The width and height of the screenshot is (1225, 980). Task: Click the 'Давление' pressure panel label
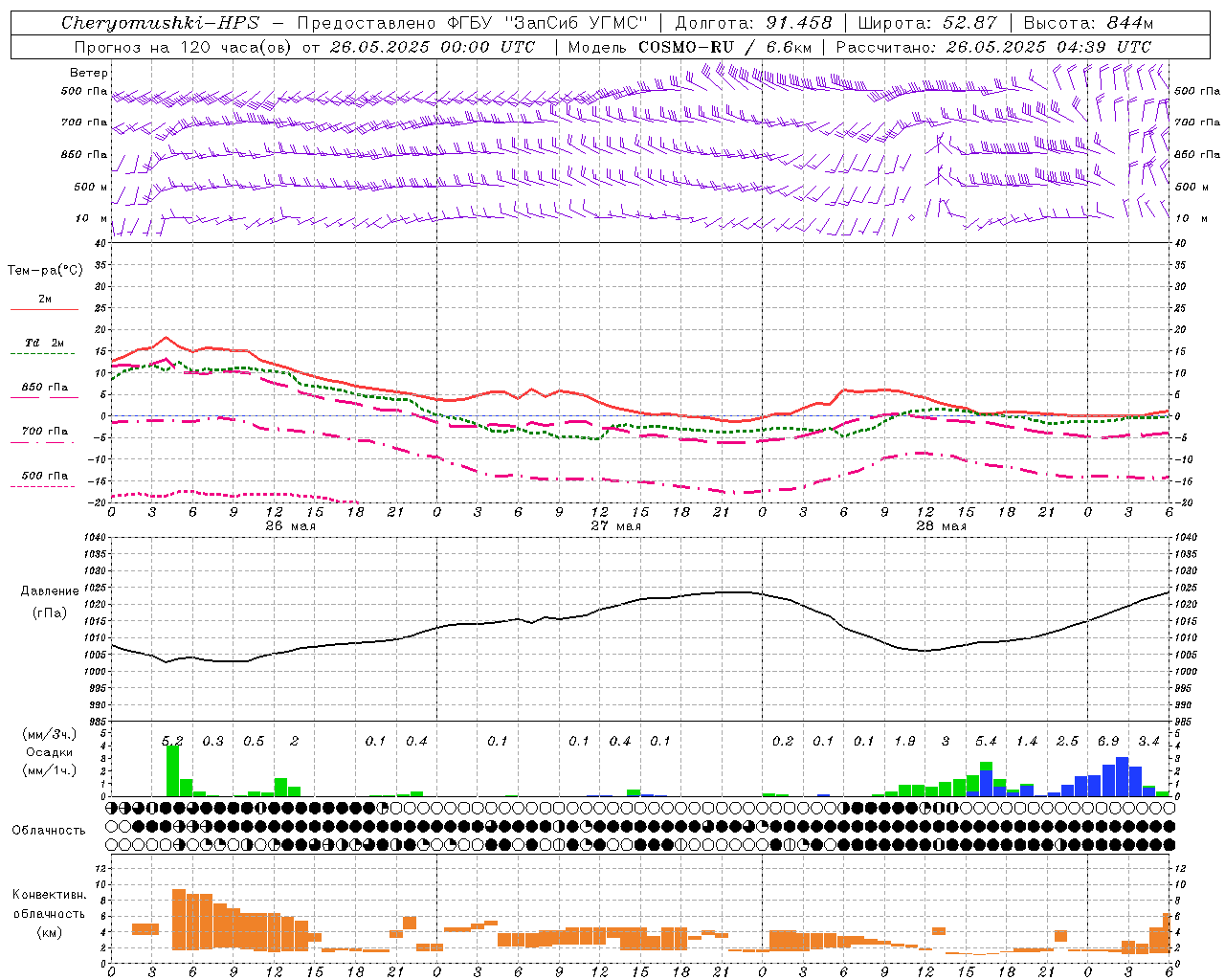[50, 591]
